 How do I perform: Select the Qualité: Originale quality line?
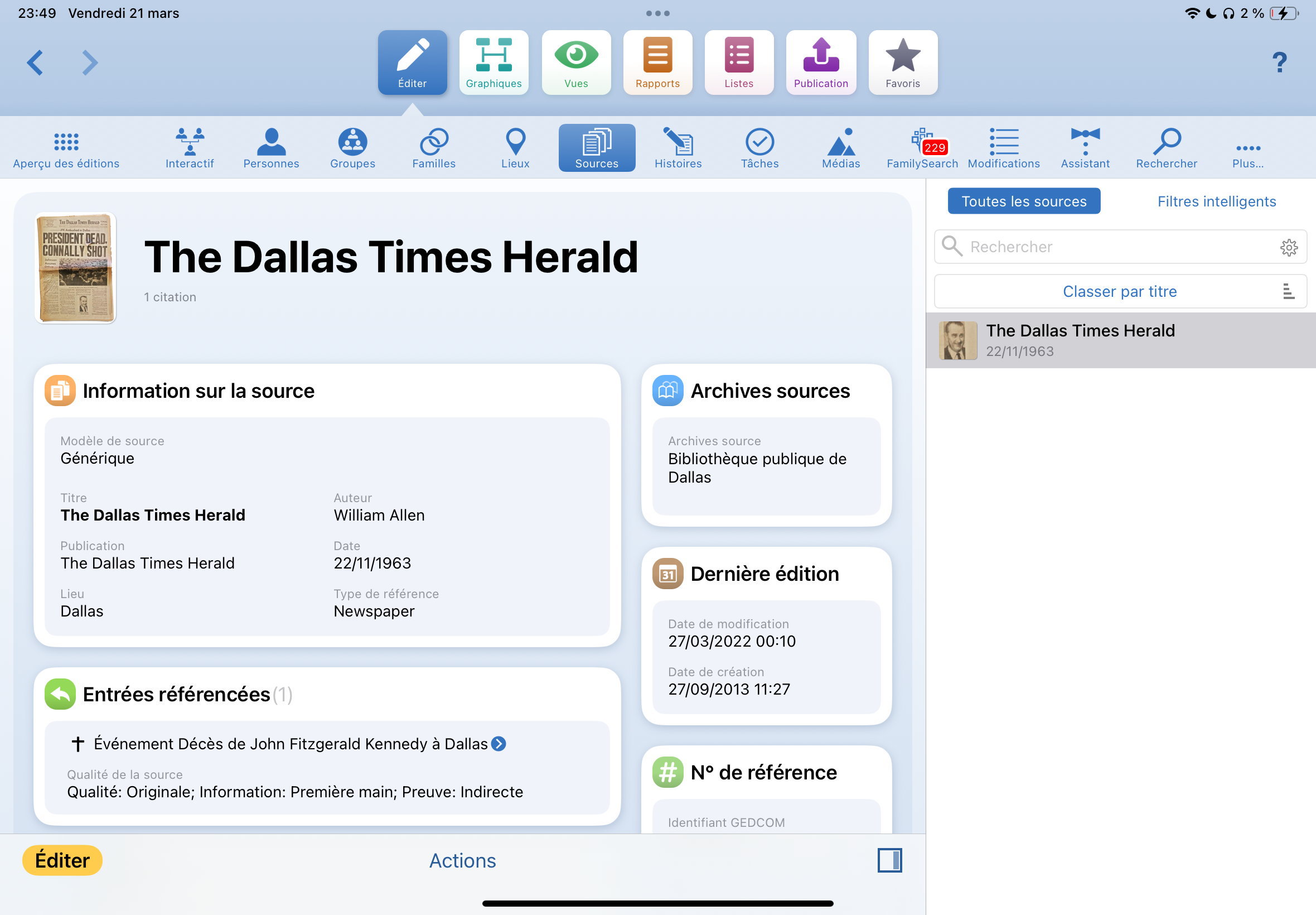click(295, 792)
